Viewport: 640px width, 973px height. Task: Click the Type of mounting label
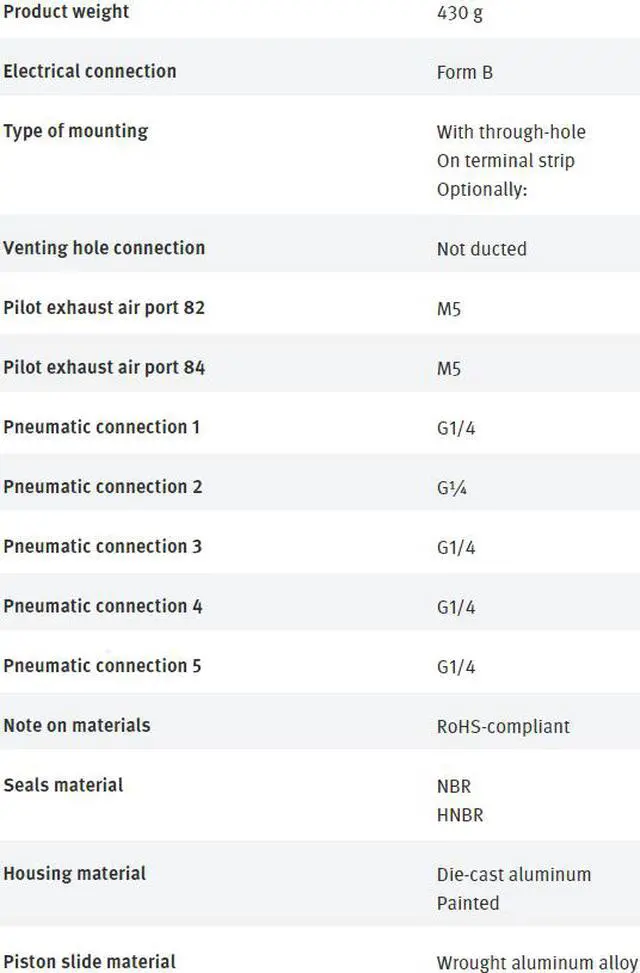76,132
